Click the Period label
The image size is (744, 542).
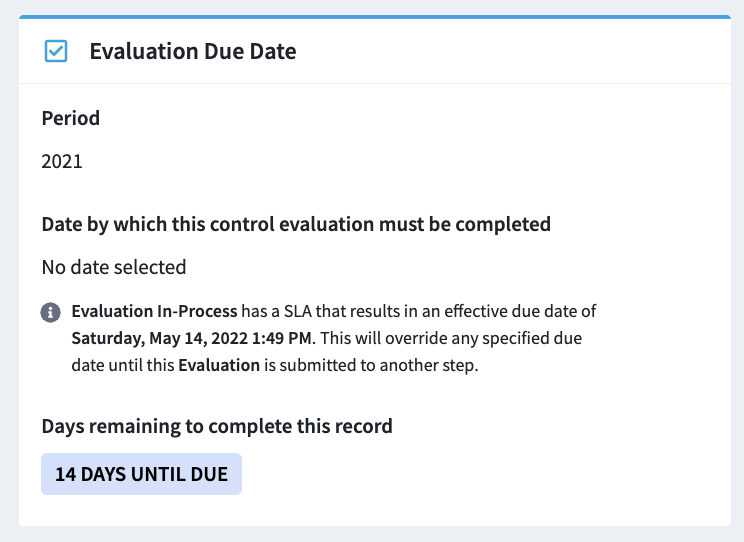pyautogui.click(x=71, y=118)
